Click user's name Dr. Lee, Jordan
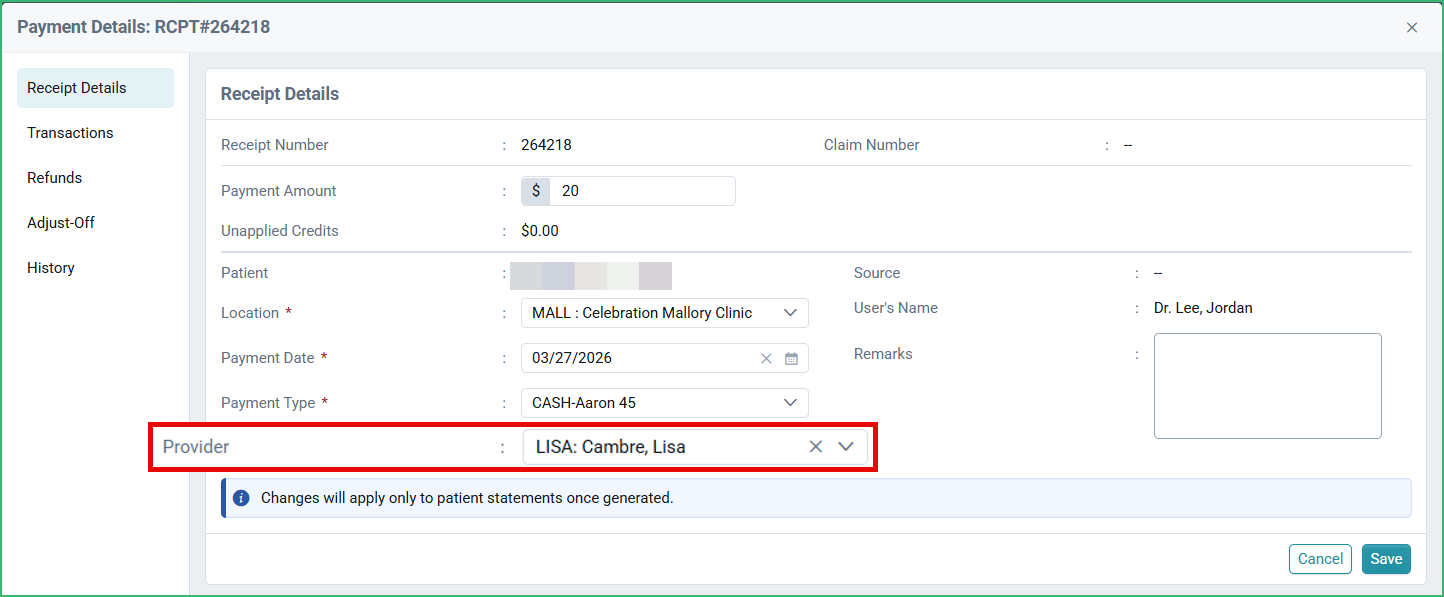Viewport: 1444px width, 597px height. click(1203, 308)
